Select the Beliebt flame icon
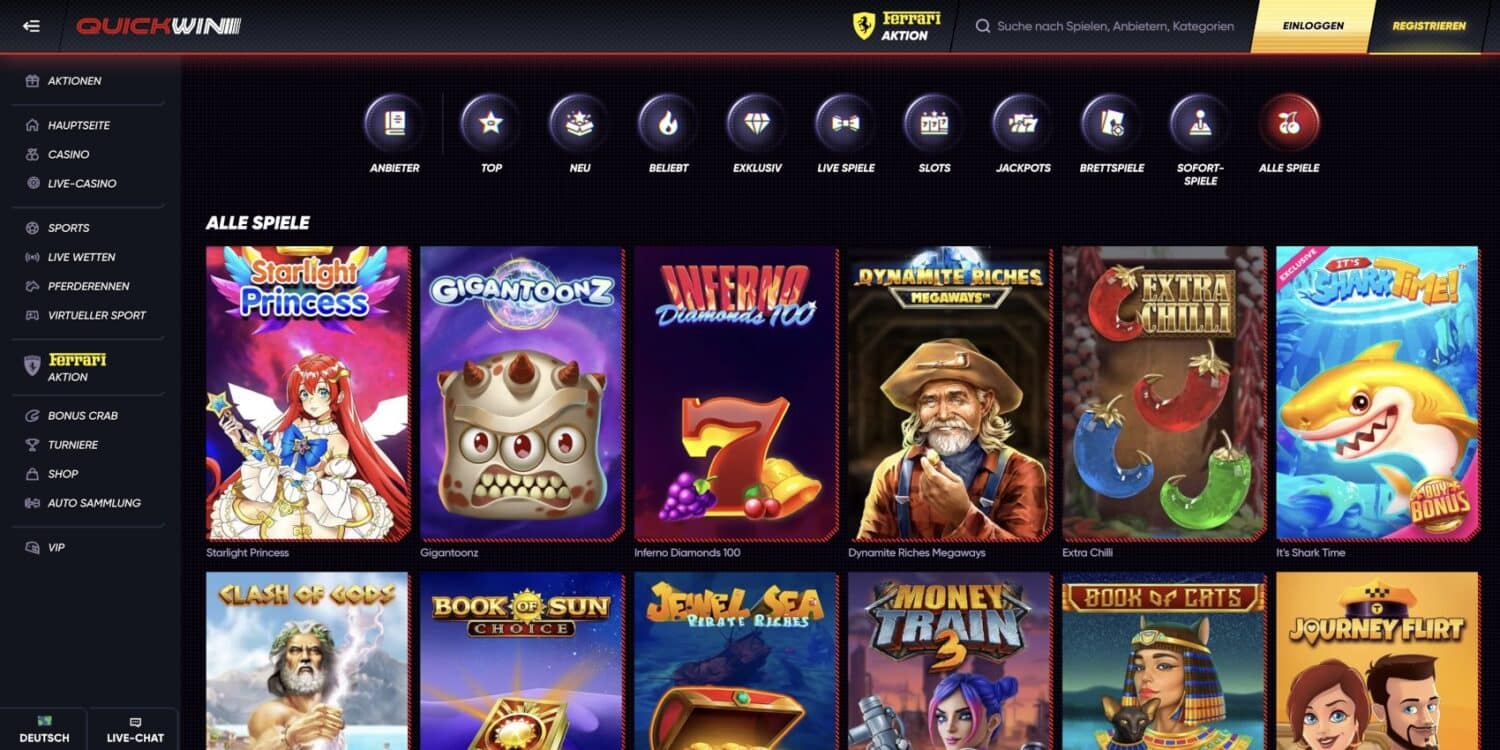 point(668,123)
